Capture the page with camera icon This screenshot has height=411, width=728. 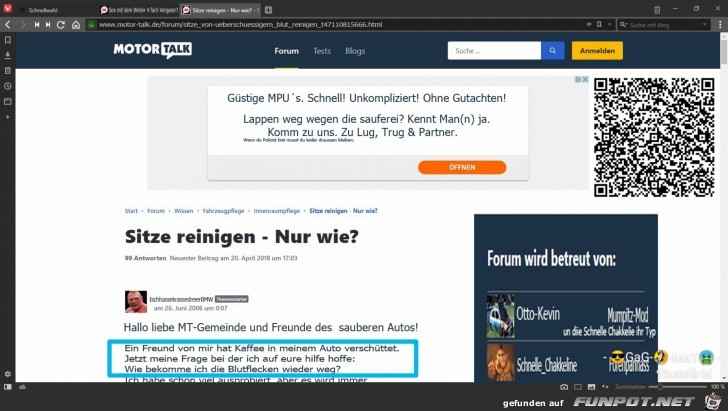click(564, 386)
